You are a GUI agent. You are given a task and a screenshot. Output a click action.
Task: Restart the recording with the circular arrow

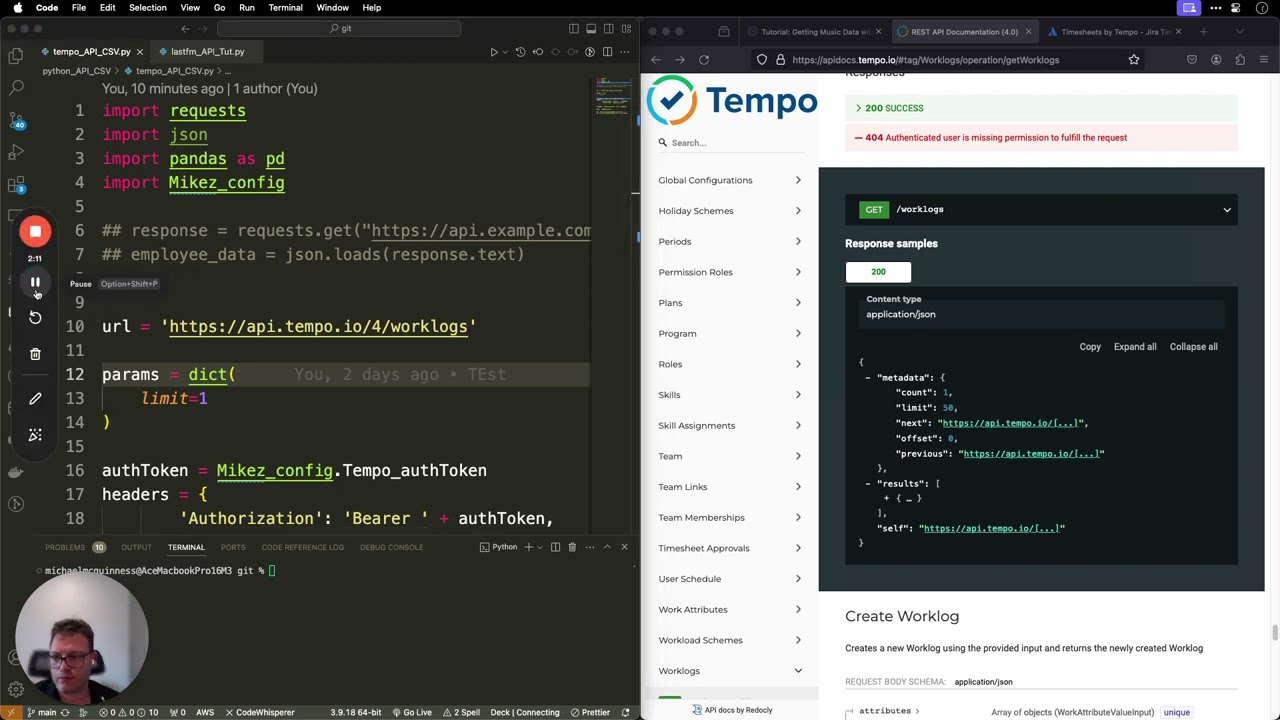click(35, 317)
